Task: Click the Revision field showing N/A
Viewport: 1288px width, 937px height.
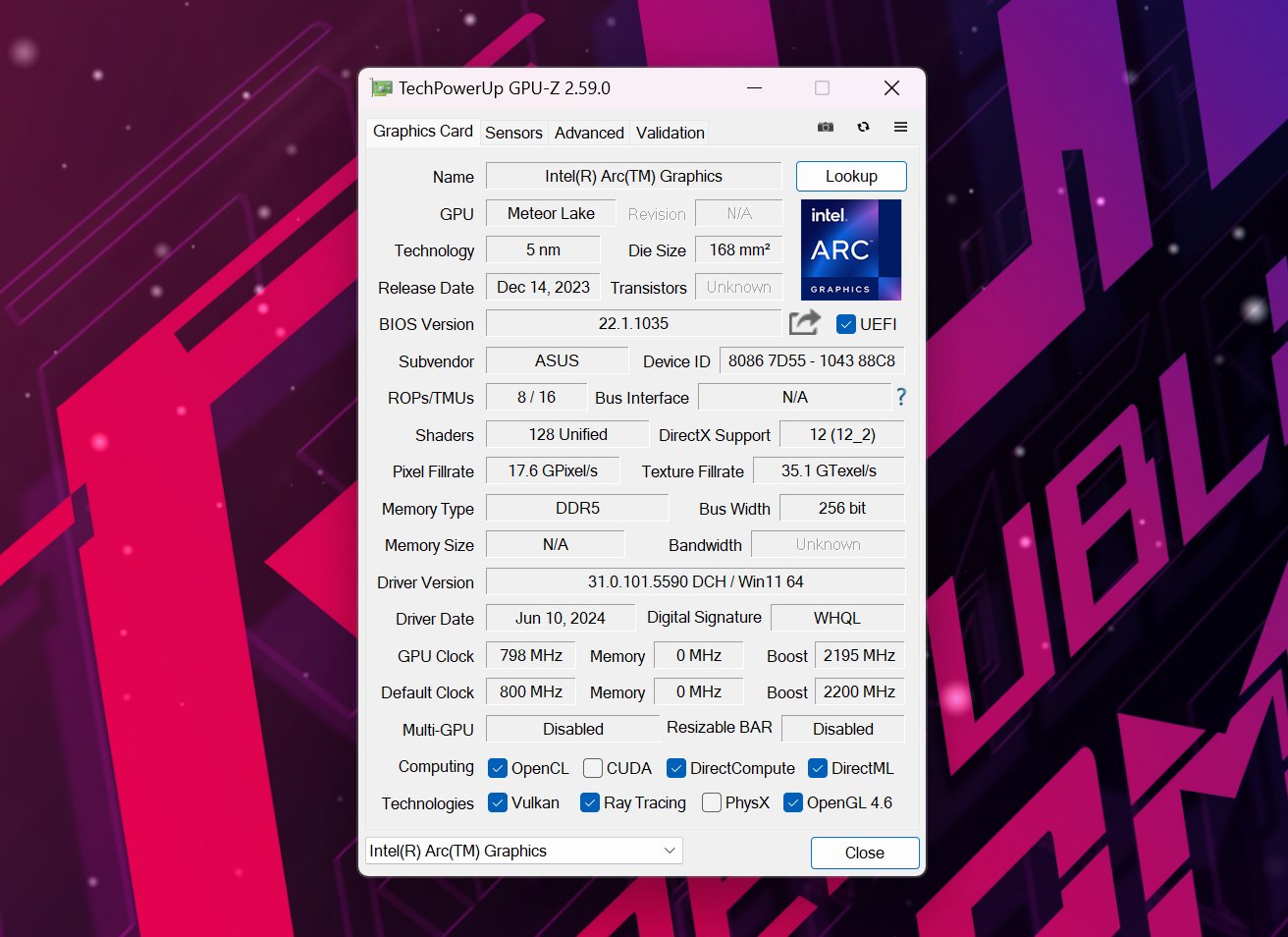Action: coord(739,213)
